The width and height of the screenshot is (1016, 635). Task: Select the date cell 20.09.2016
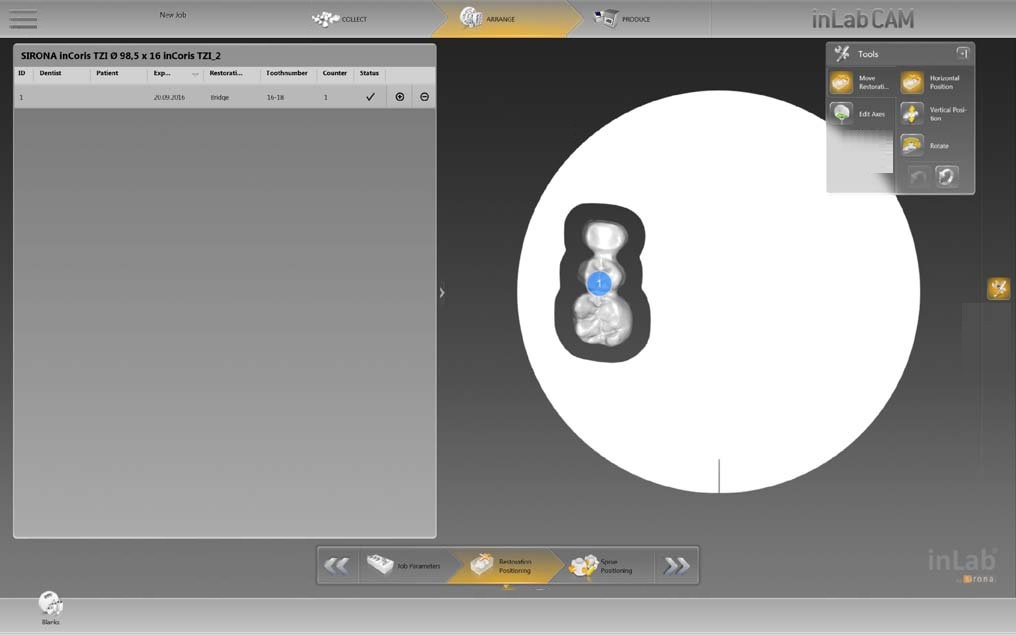[169, 97]
